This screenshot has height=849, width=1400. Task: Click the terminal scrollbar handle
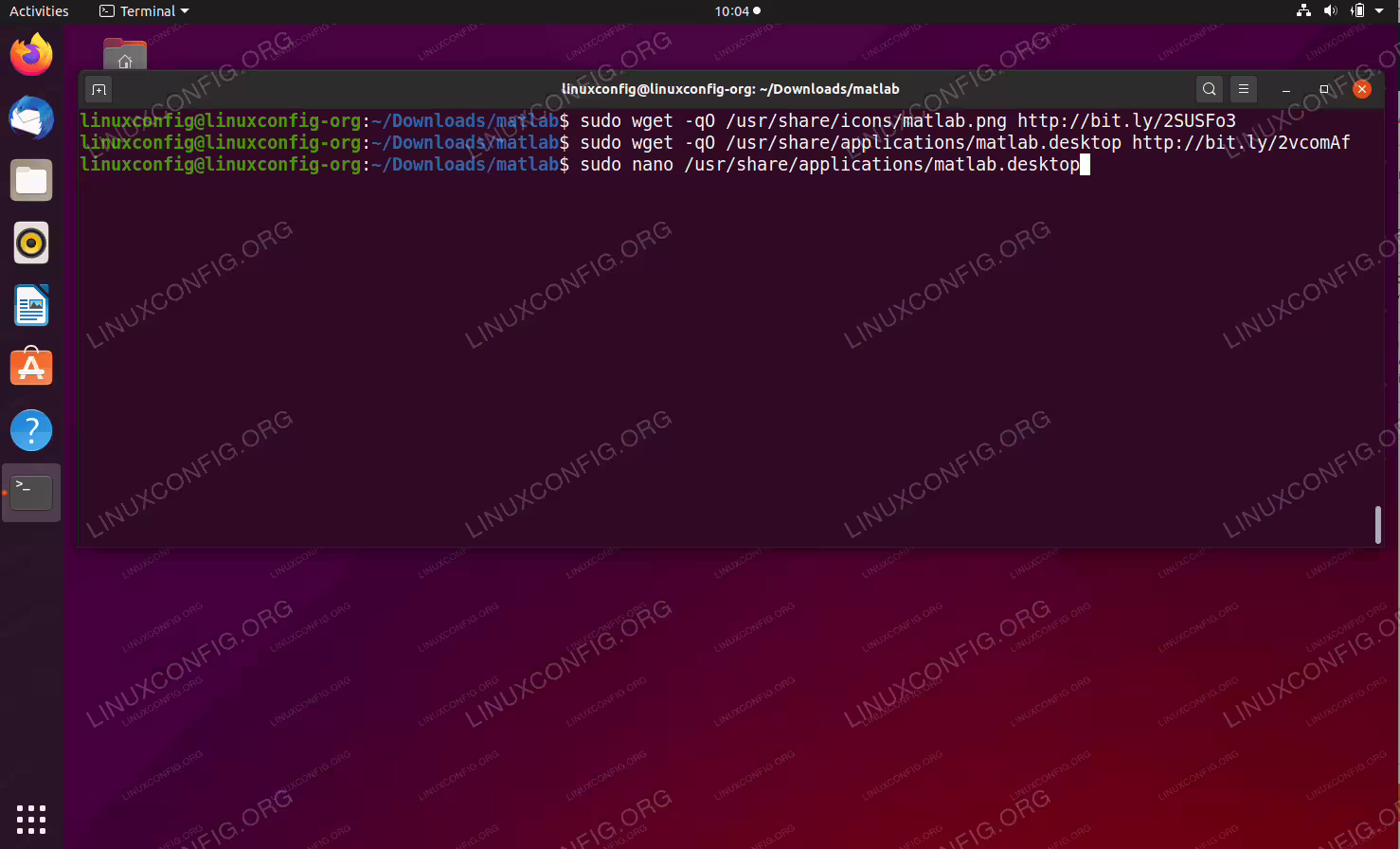1377,525
